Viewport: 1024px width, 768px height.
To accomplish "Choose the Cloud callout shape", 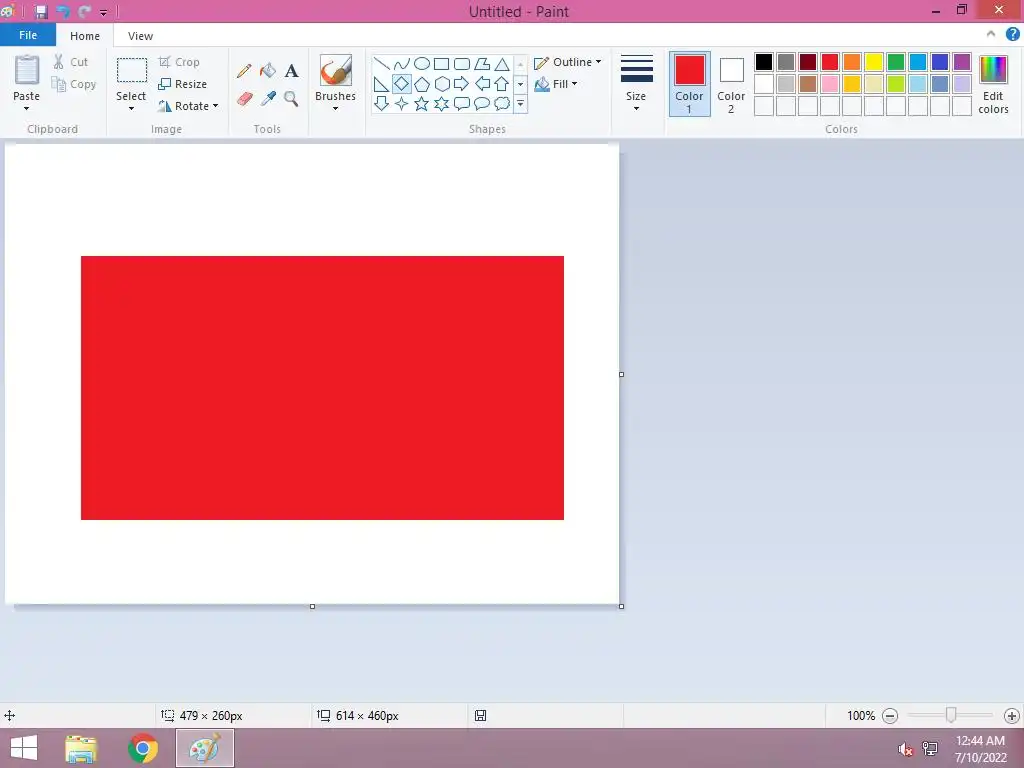I will coord(502,103).
